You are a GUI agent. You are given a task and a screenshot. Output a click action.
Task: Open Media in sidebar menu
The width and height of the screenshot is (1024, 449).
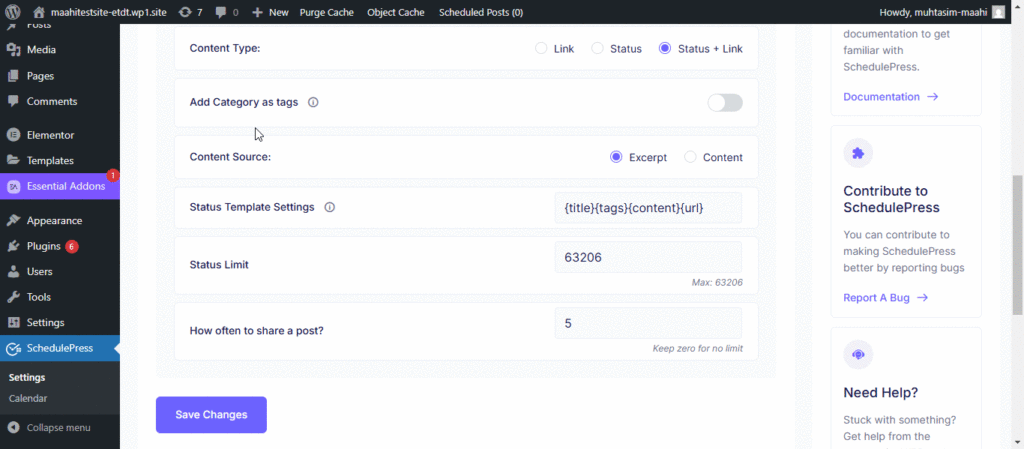click(41, 50)
